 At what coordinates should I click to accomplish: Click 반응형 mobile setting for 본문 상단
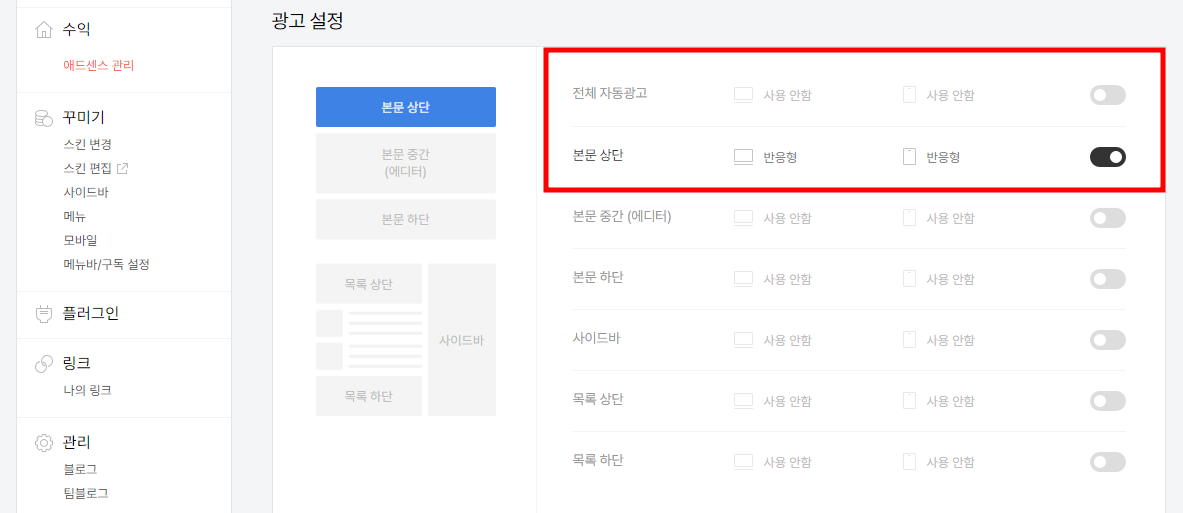click(x=943, y=158)
